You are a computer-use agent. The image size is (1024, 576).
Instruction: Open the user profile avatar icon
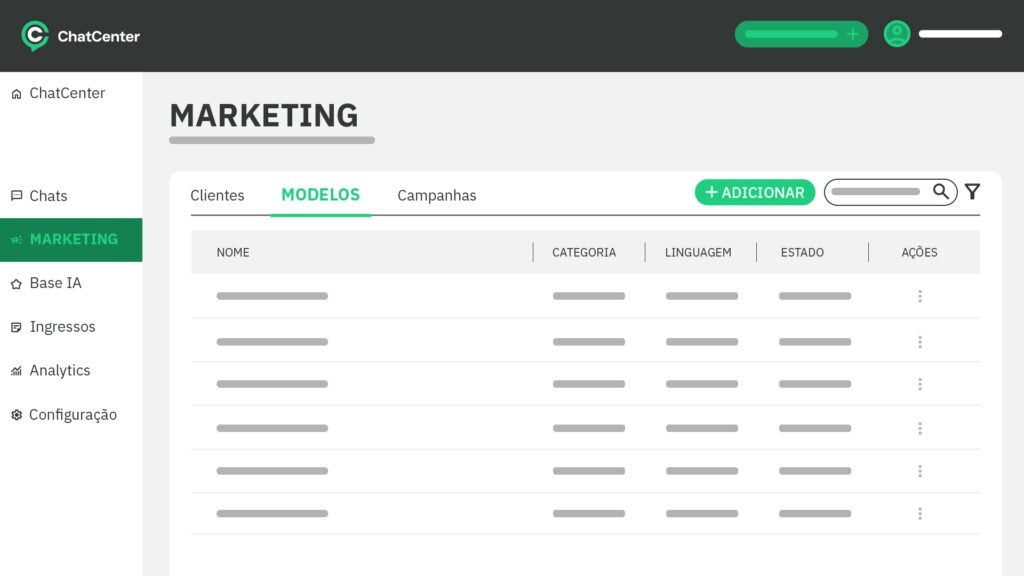click(897, 34)
